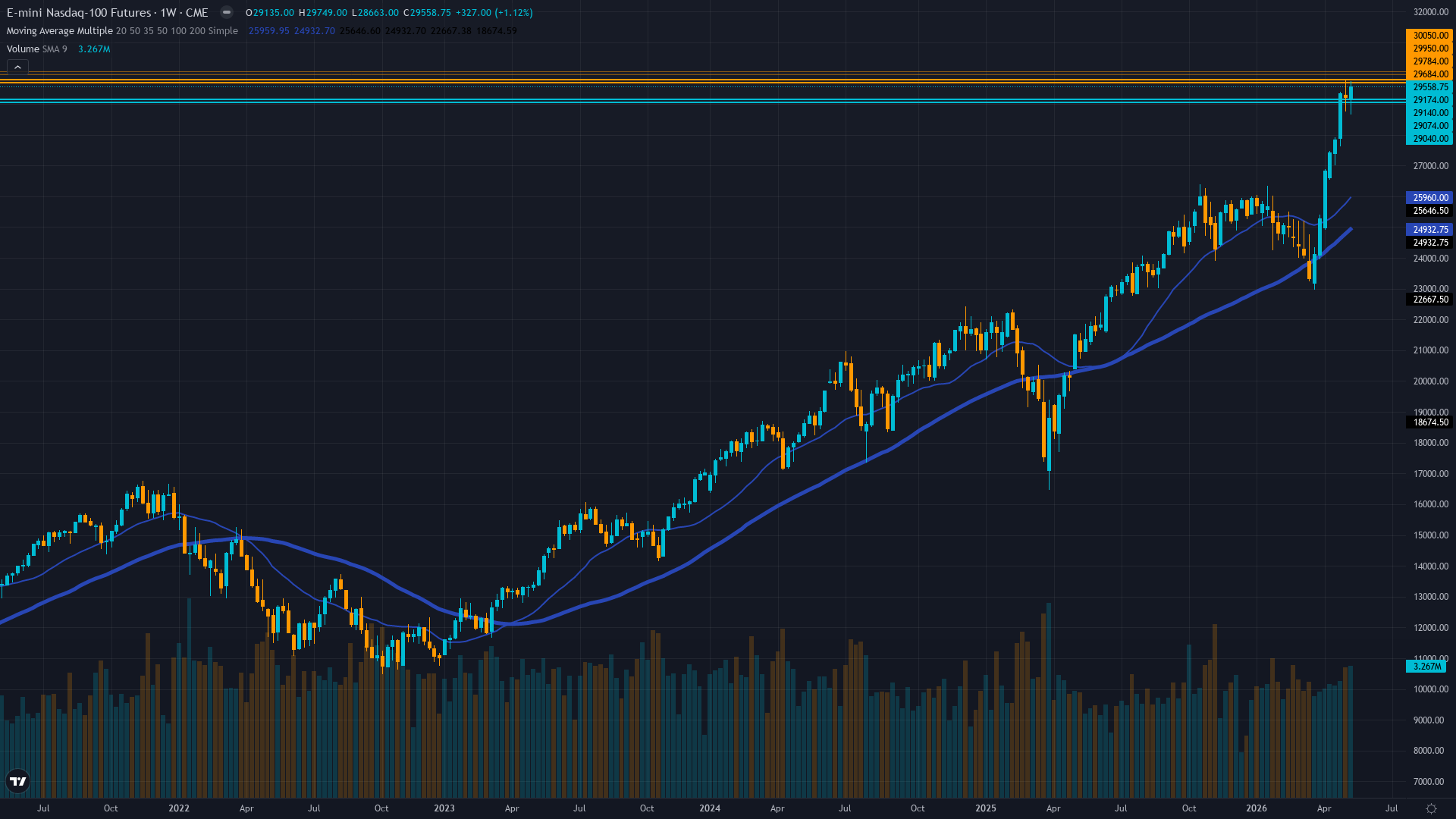This screenshot has height=819, width=1456.
Task: Select the orange 29784.00 price label
Action: pyautogui.click(x=1429, y=61)
